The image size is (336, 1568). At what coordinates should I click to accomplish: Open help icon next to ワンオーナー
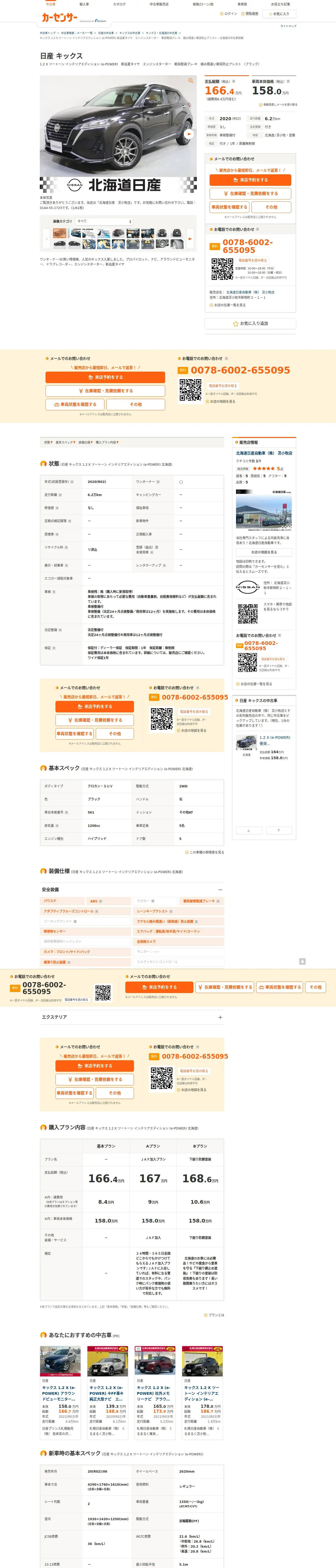point(158,482)
